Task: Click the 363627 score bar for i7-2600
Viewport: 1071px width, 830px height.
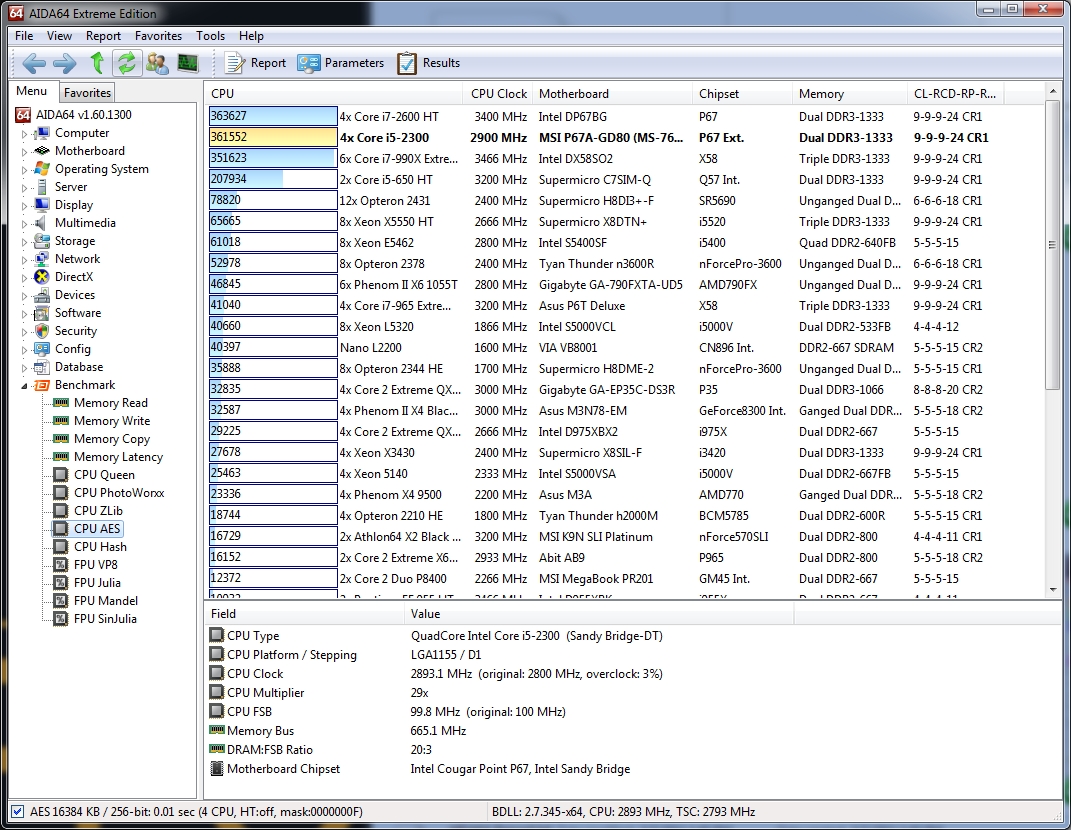Action: [272, 117]
